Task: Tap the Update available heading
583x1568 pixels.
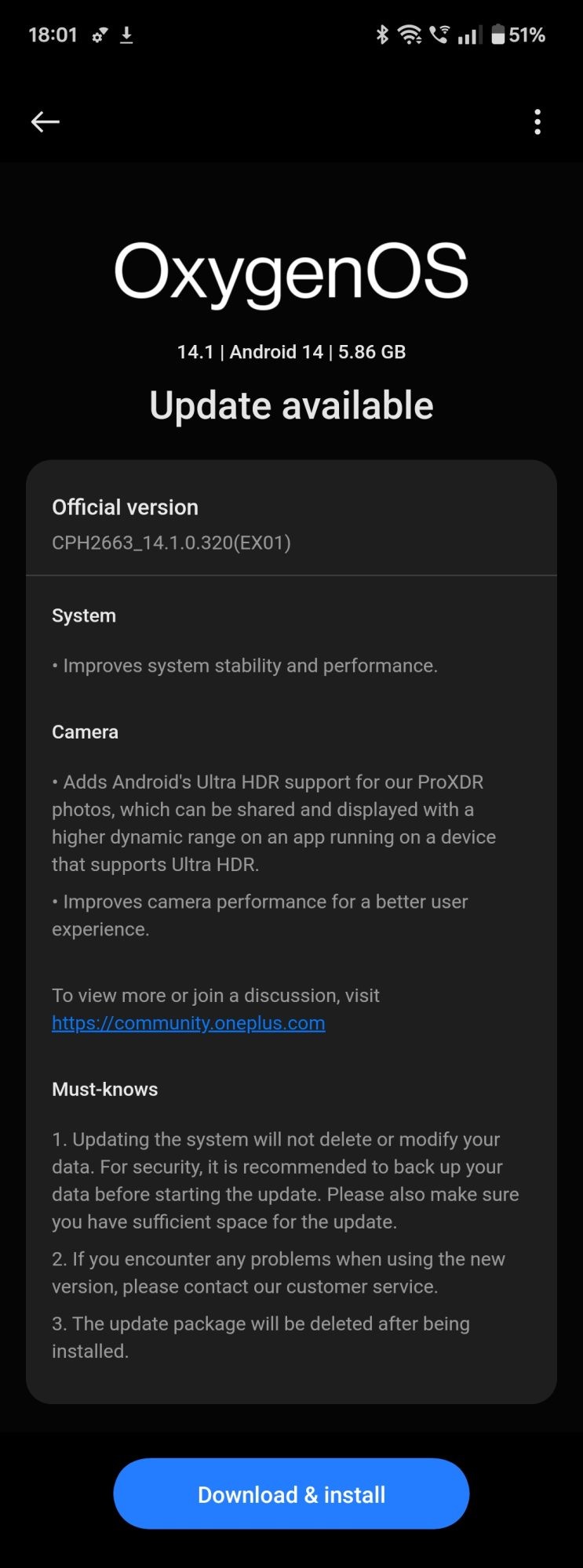Action: click(291, 405)
